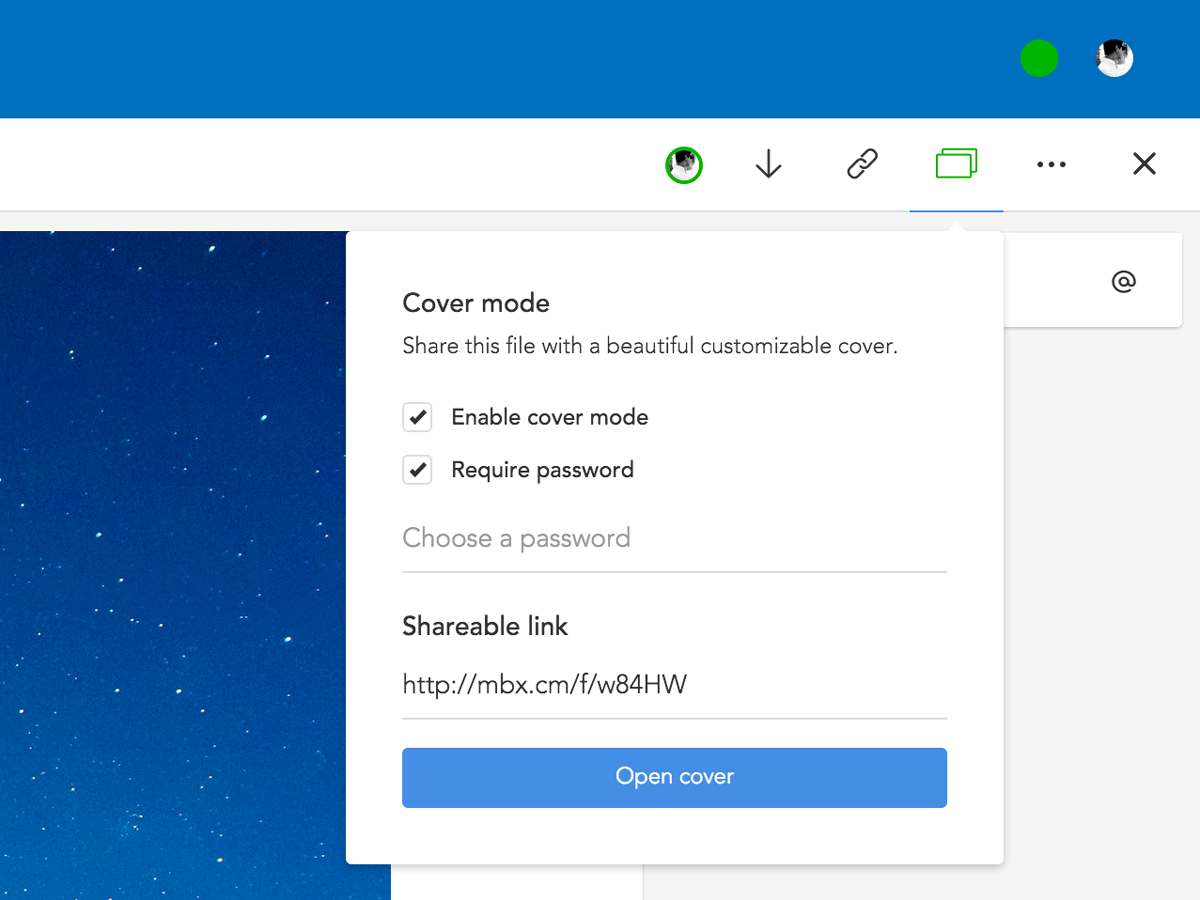The image size is (1200, 900).
Task: Uncheck Require password checkbox
Action: point(417,470)
